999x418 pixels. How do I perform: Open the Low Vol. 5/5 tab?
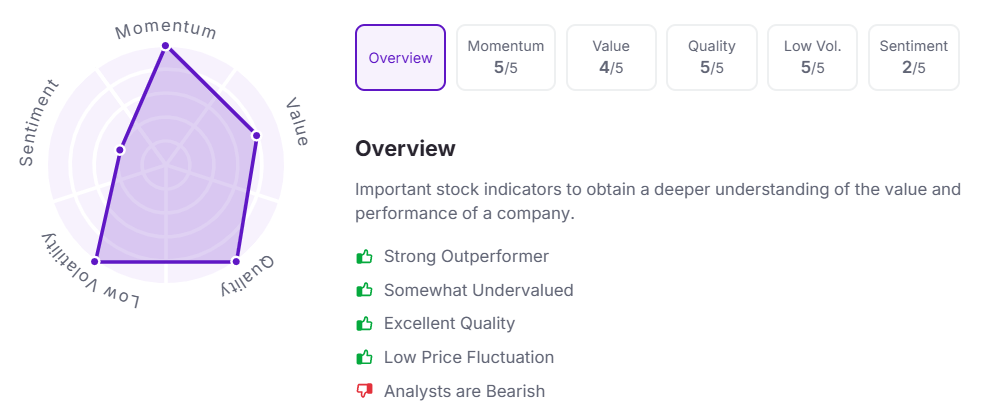coord(812,58)
